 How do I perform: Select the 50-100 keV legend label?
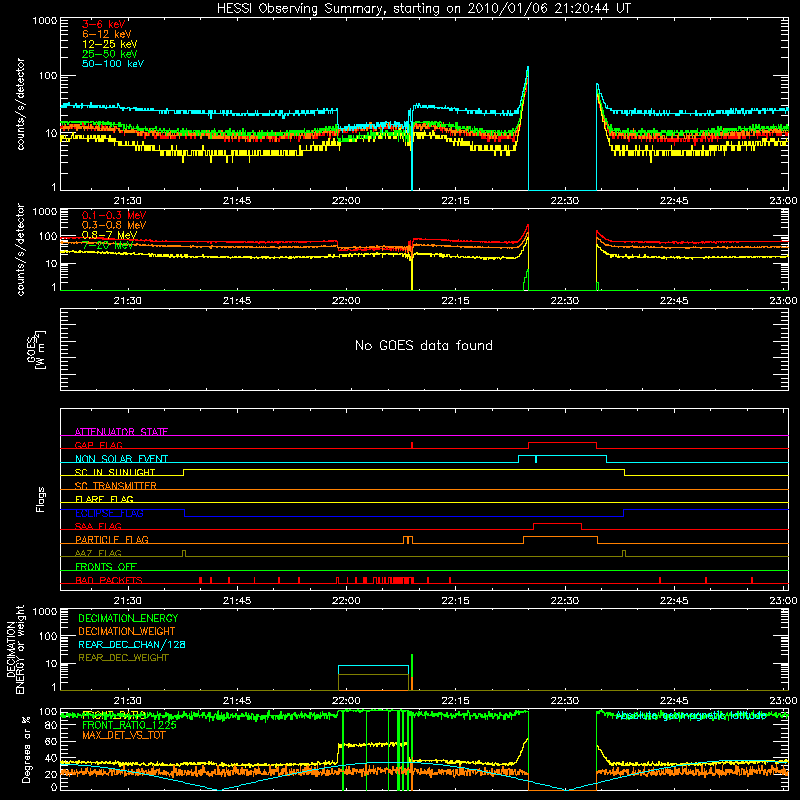click(x=113, y=64)
